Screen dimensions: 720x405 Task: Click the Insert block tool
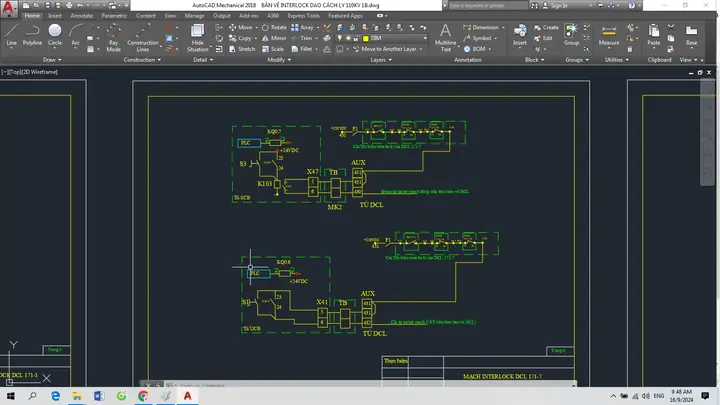click(x=520, y=35)
